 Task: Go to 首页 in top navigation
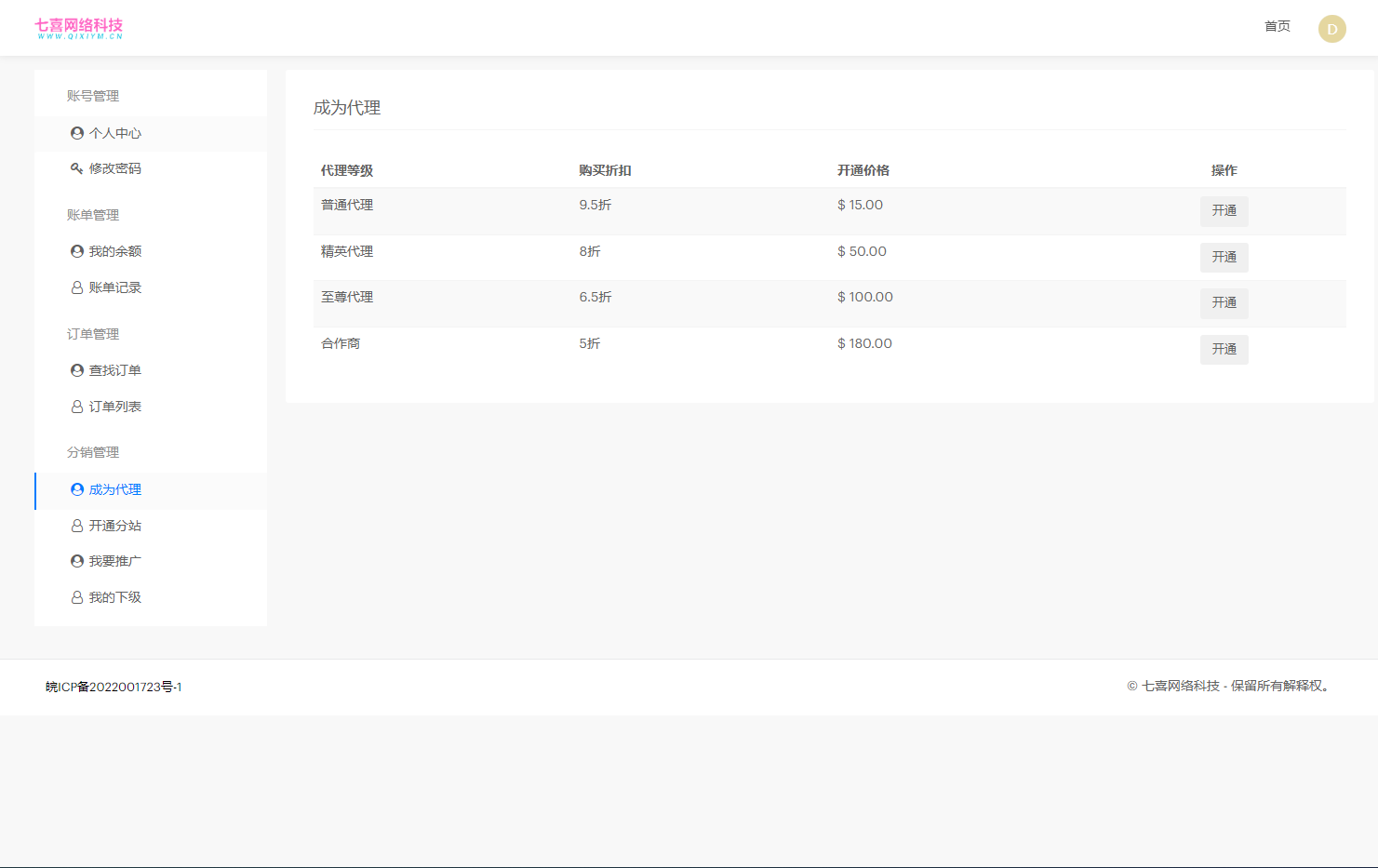1277,26
